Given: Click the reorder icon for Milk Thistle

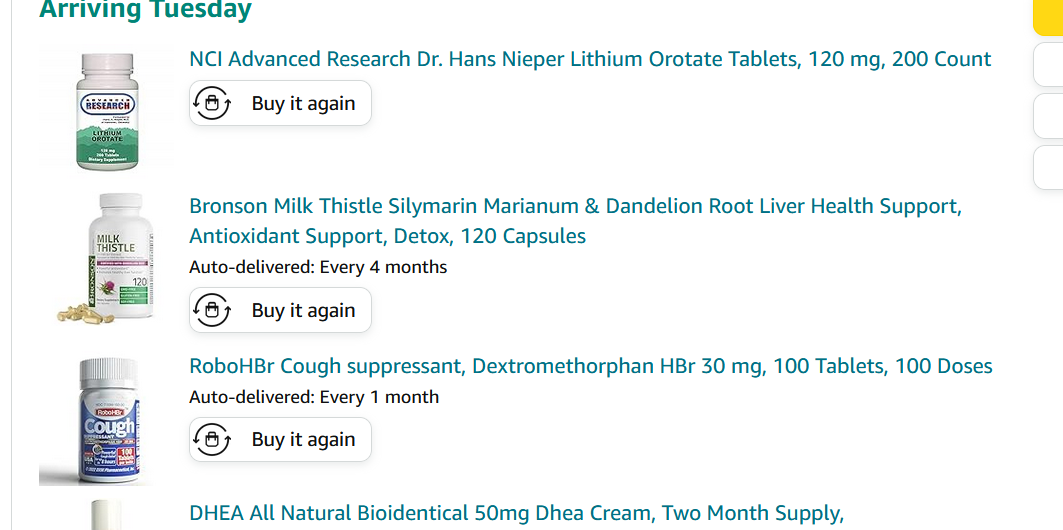Looking at the screenshot, I should [212, 310].
